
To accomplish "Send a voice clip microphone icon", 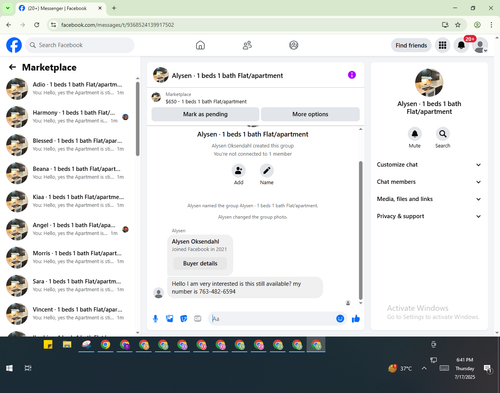I will point(155,319).
